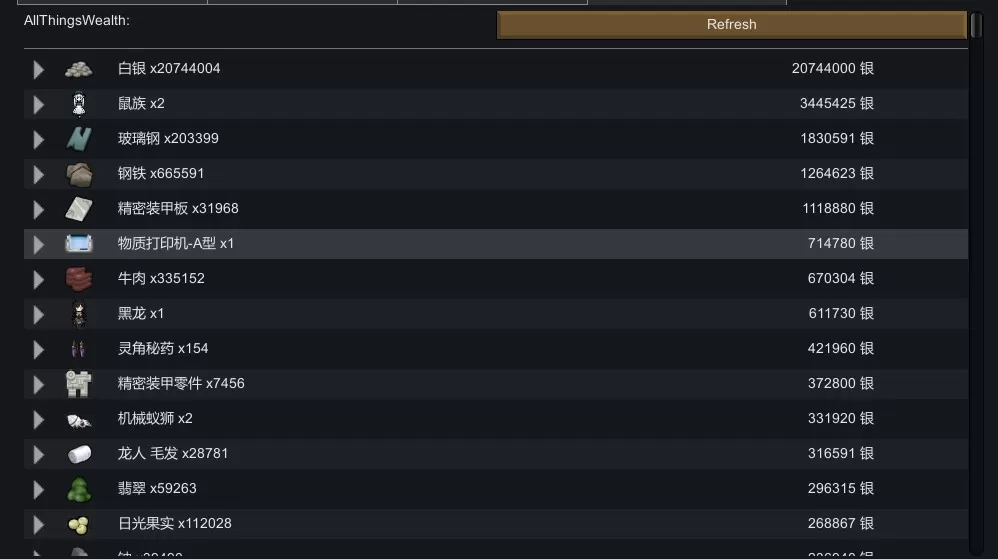Screen dimensions: 998x559
Task: Select the 精密装甲零件 x7456 row label
Action: point(181,383)
